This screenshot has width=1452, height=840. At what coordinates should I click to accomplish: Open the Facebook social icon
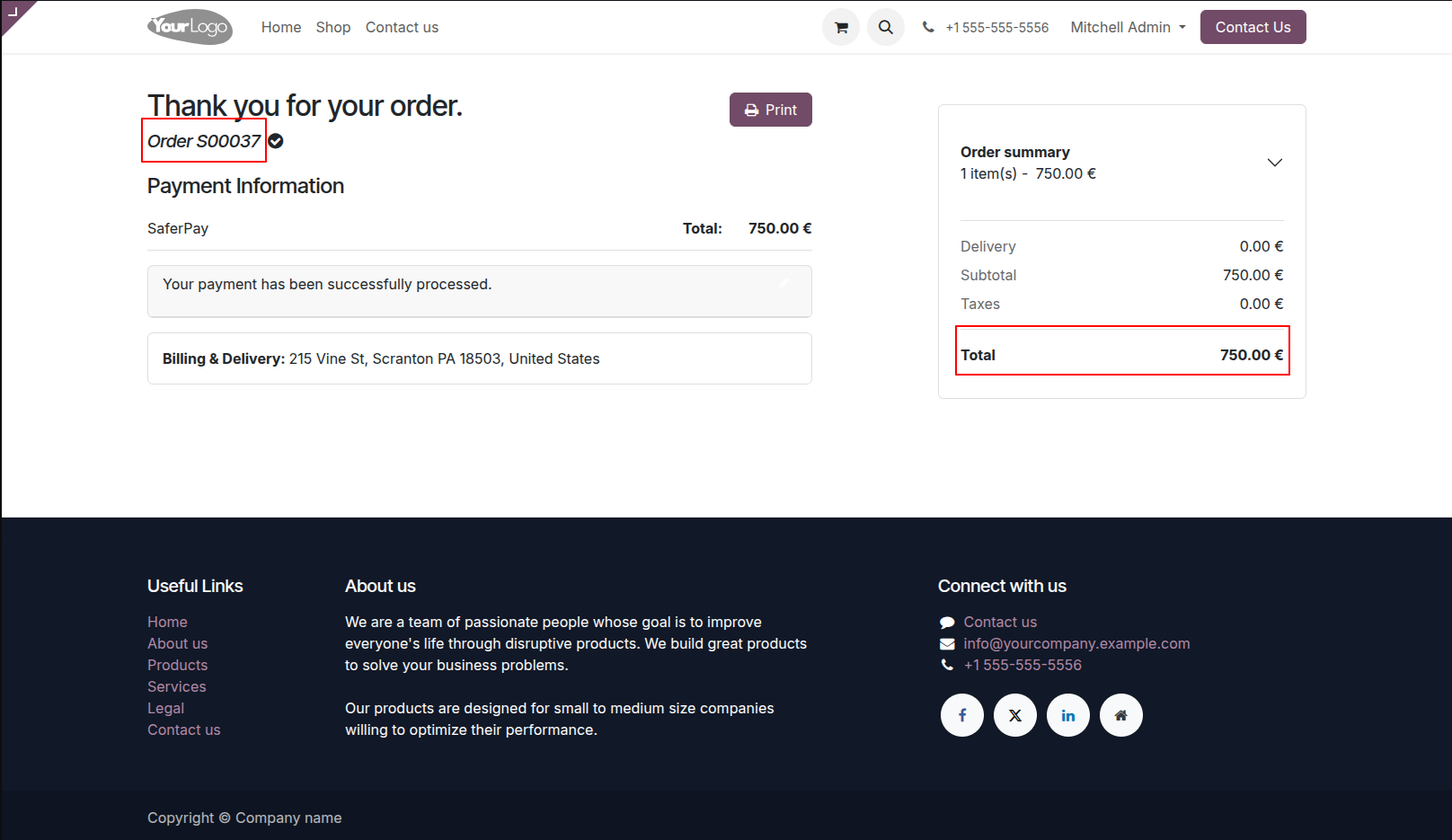[x=962, y=715]
